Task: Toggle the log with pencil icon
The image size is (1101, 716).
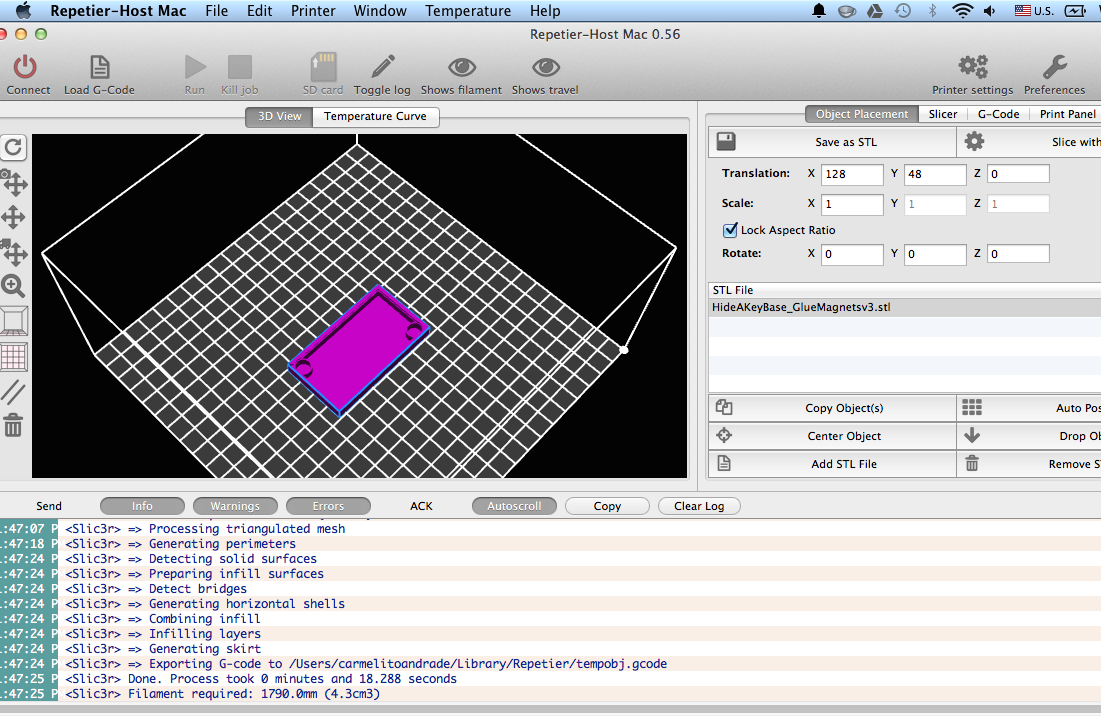Action: point(383,67)
